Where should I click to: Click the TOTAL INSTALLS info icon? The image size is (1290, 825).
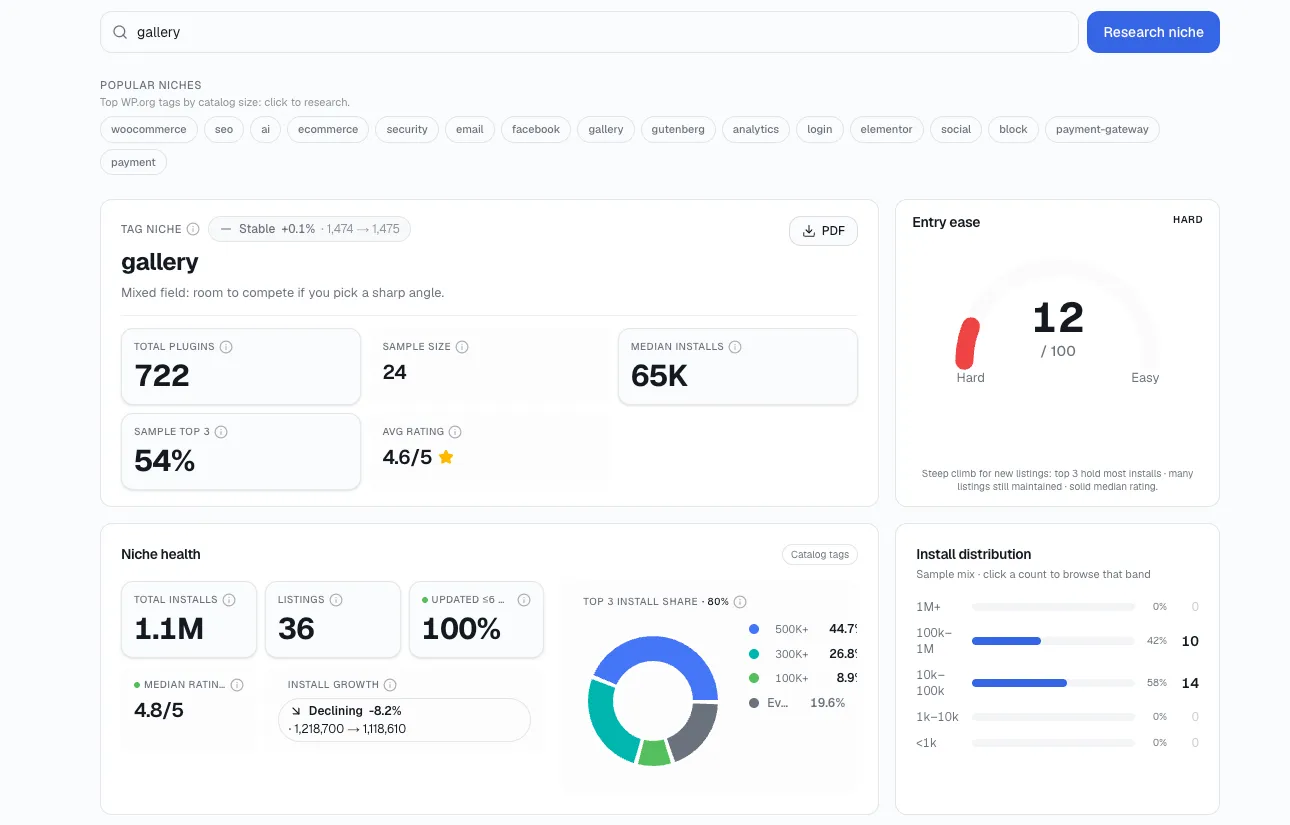pos(229,600)
